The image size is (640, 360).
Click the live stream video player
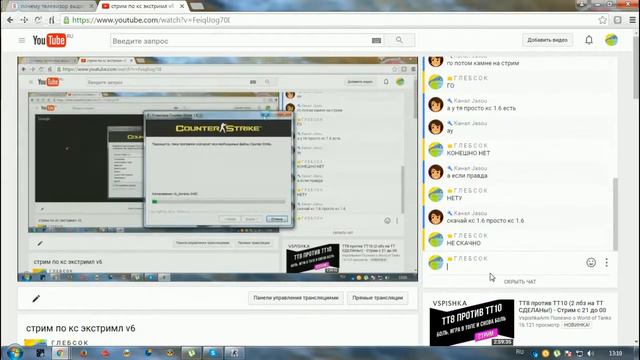click(218, 169)
